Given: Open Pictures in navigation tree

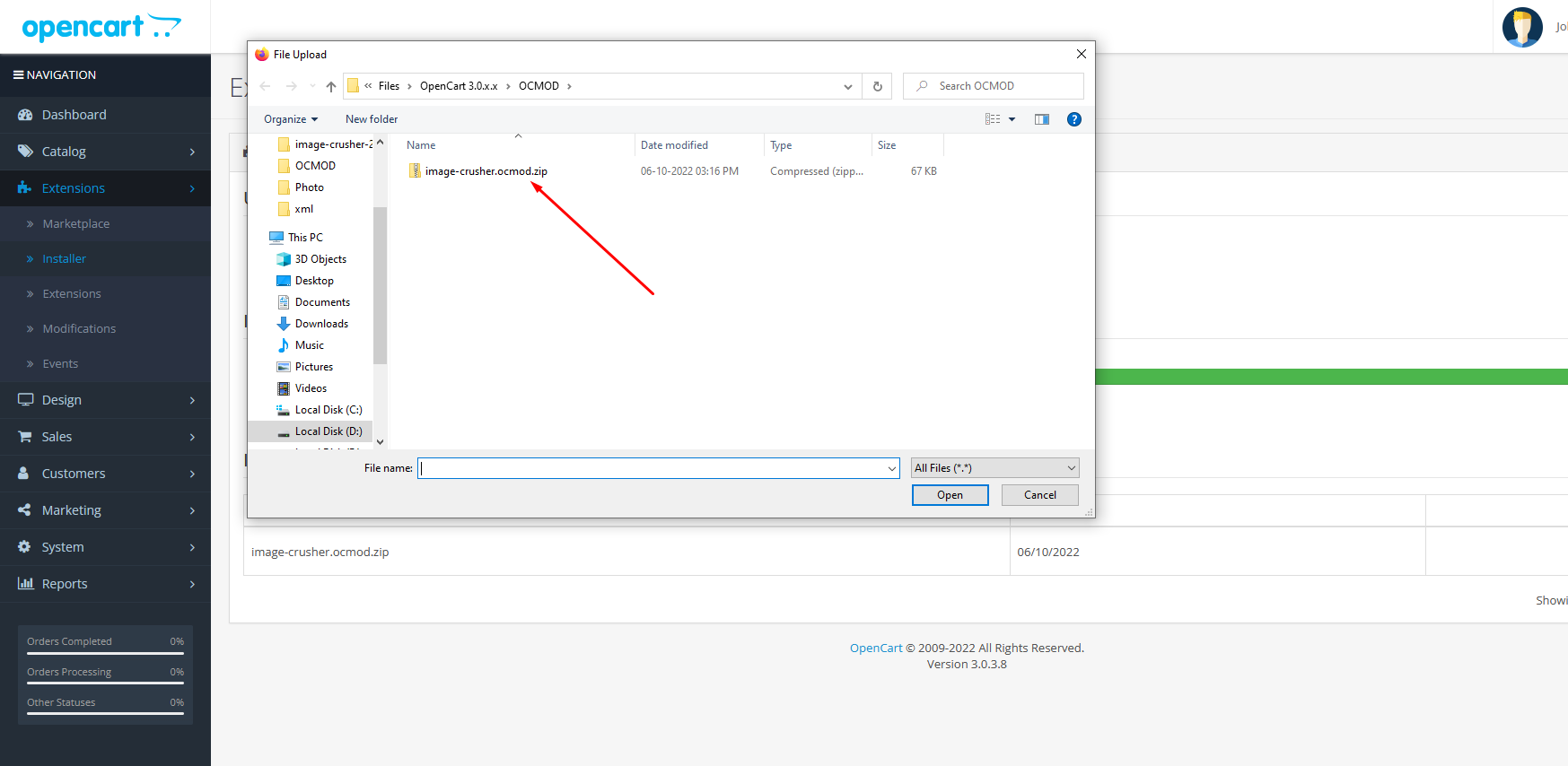Looking at the screenshot, I should pos(313,367).
